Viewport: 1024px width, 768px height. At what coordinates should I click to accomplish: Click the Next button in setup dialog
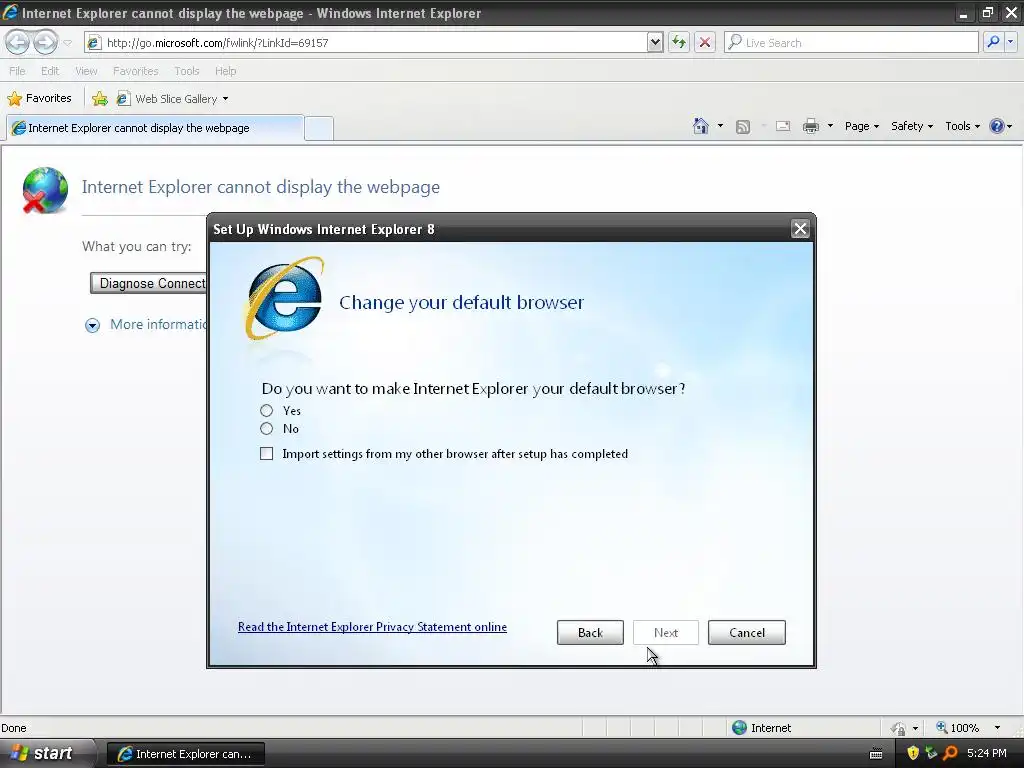[665, 633]
